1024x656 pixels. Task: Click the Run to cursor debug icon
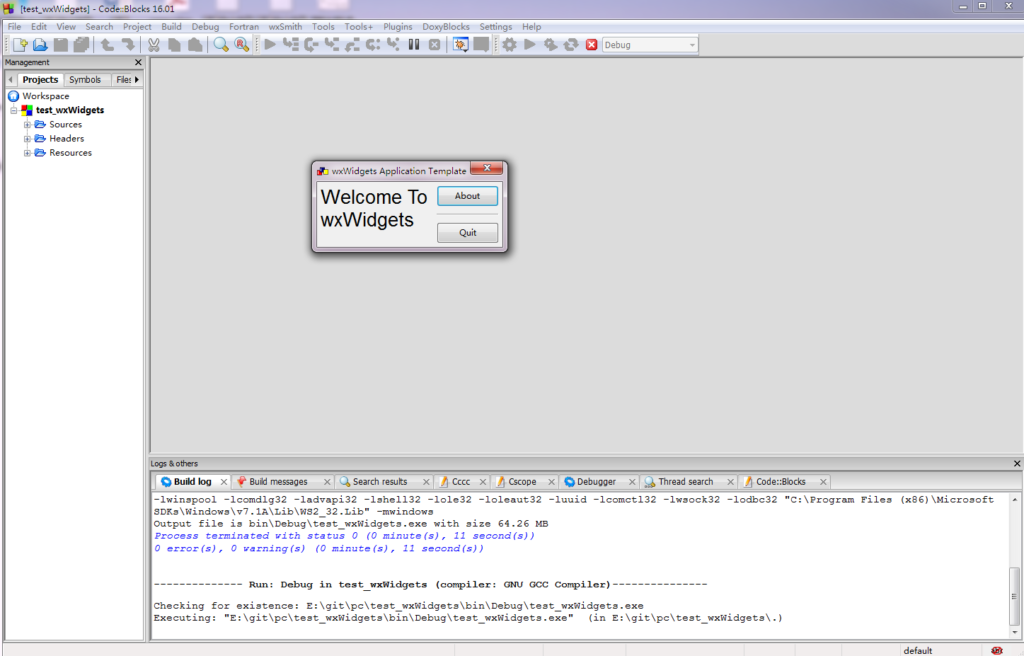tap(291, 44)
